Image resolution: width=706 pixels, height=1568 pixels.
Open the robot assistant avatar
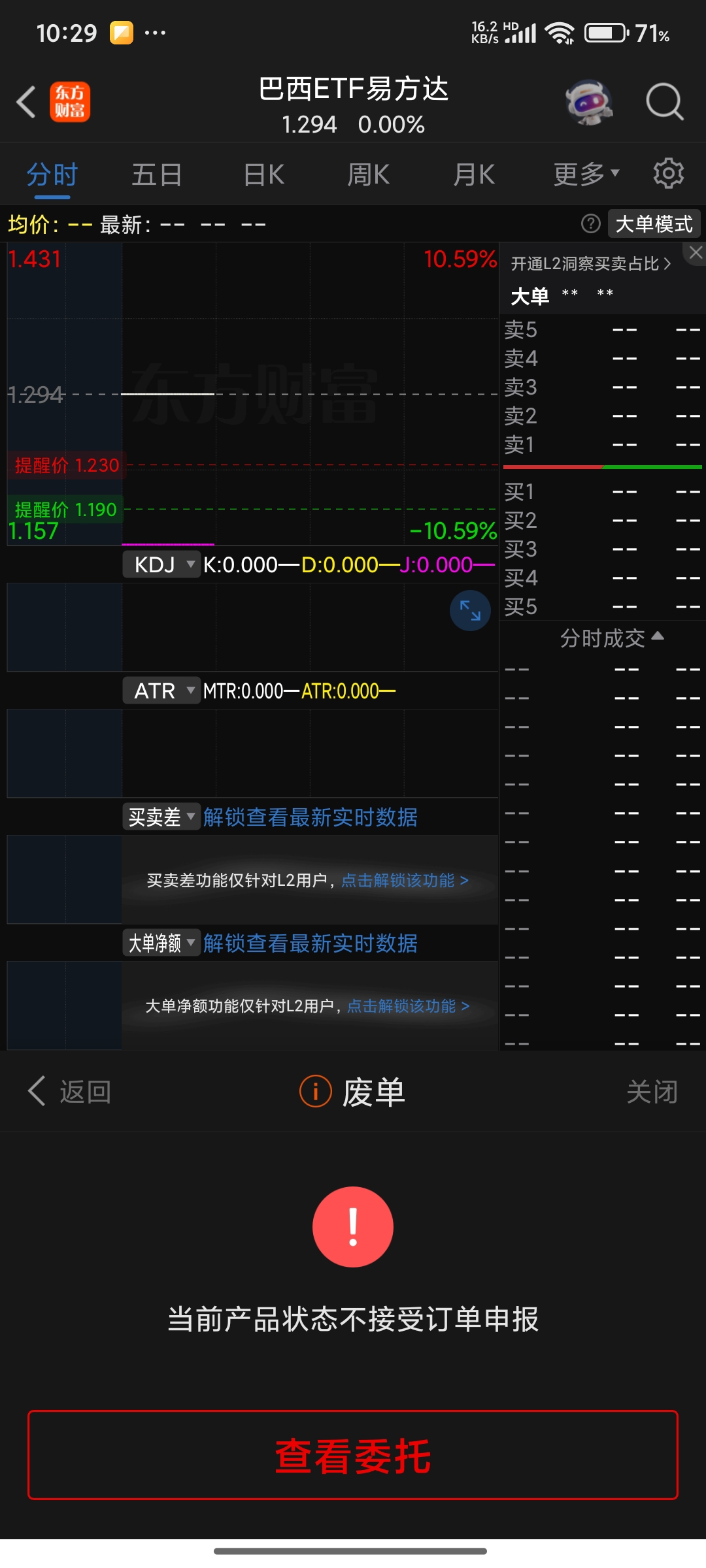pyautogui.click(x=589, y=103)
